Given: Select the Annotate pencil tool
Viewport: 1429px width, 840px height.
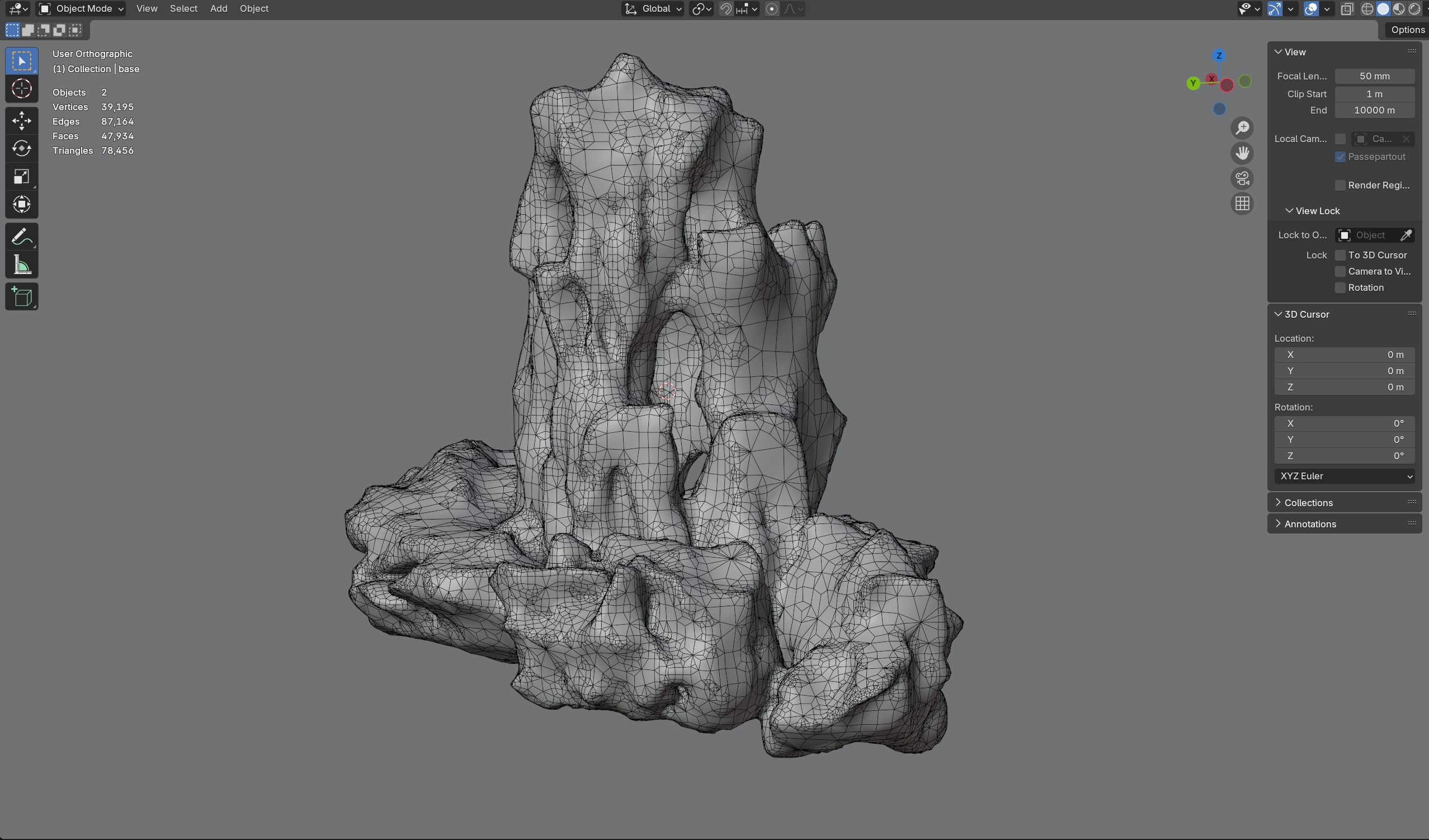Looking at the screenshot, I should (x=22, y=237).
